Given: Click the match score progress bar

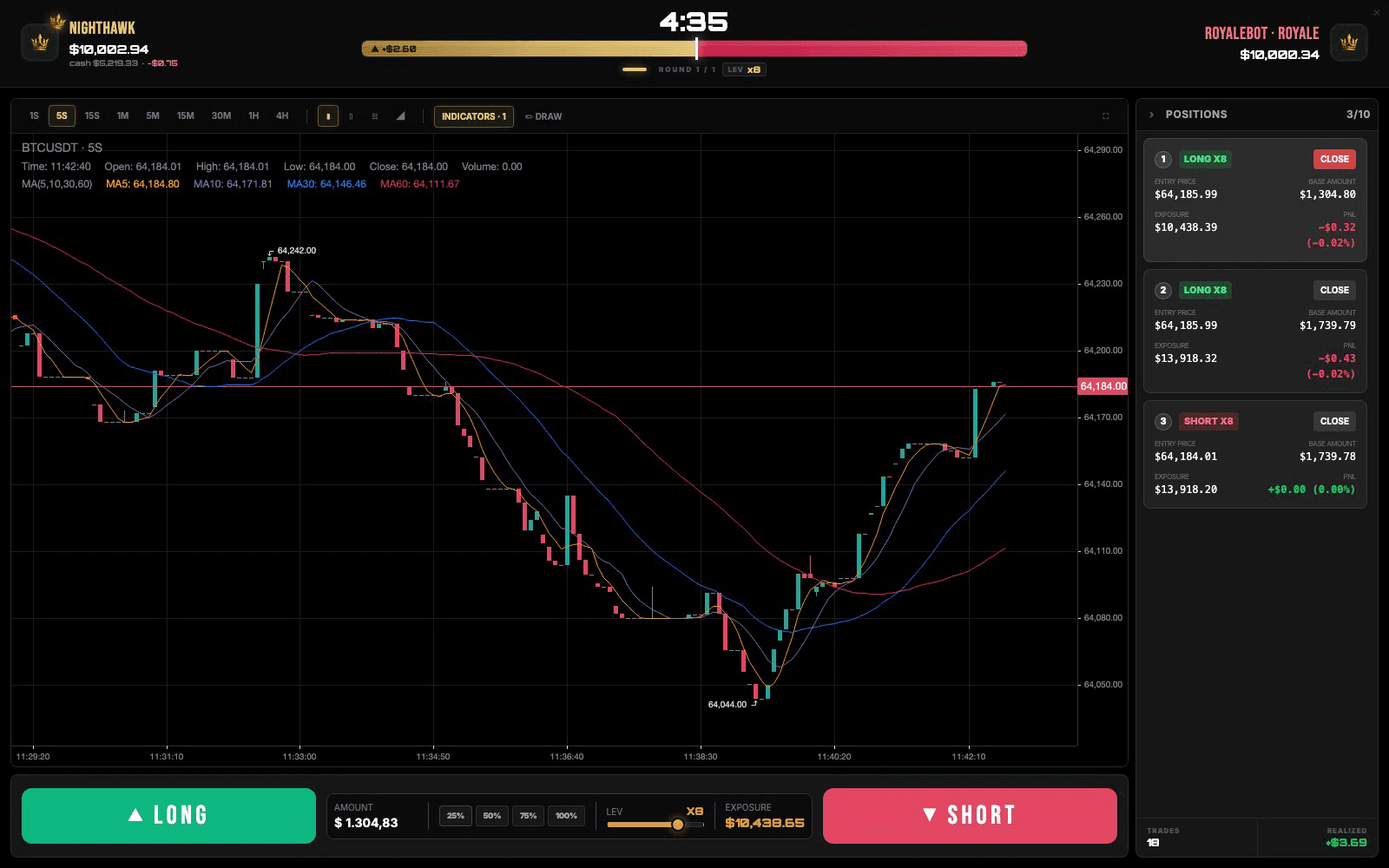Looking at the screenshot, I should point(694,49).
